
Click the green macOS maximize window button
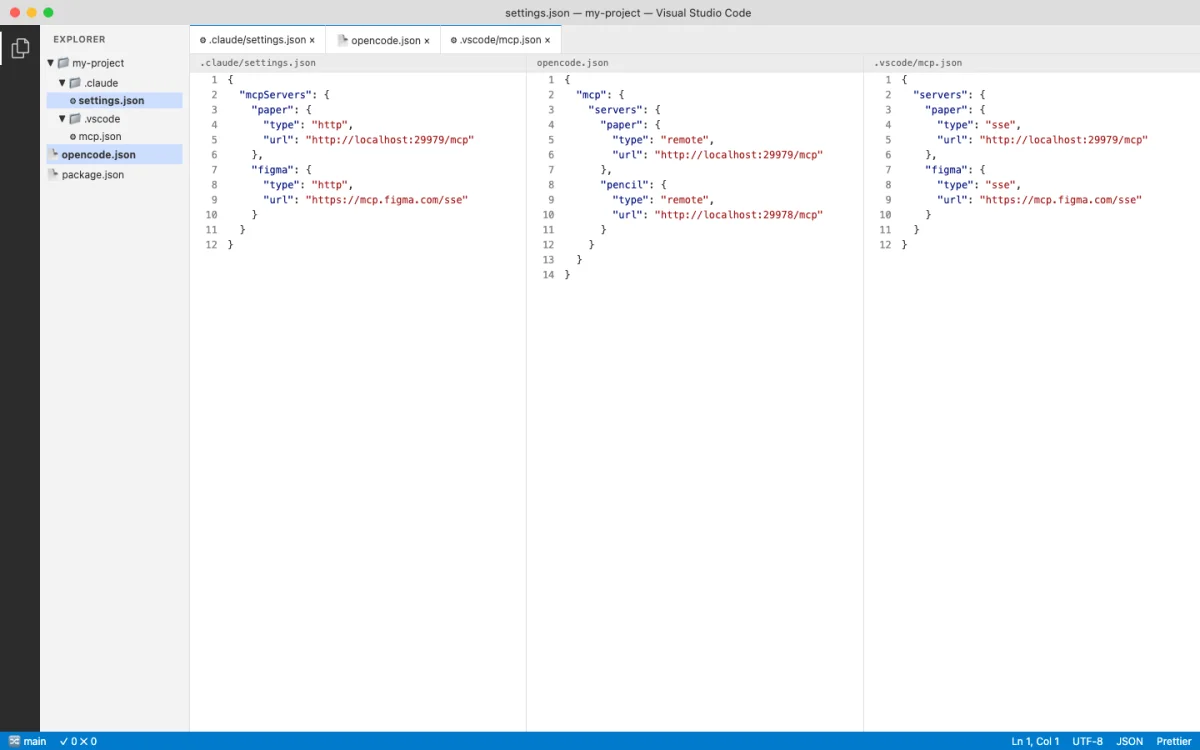click(48, 13)
